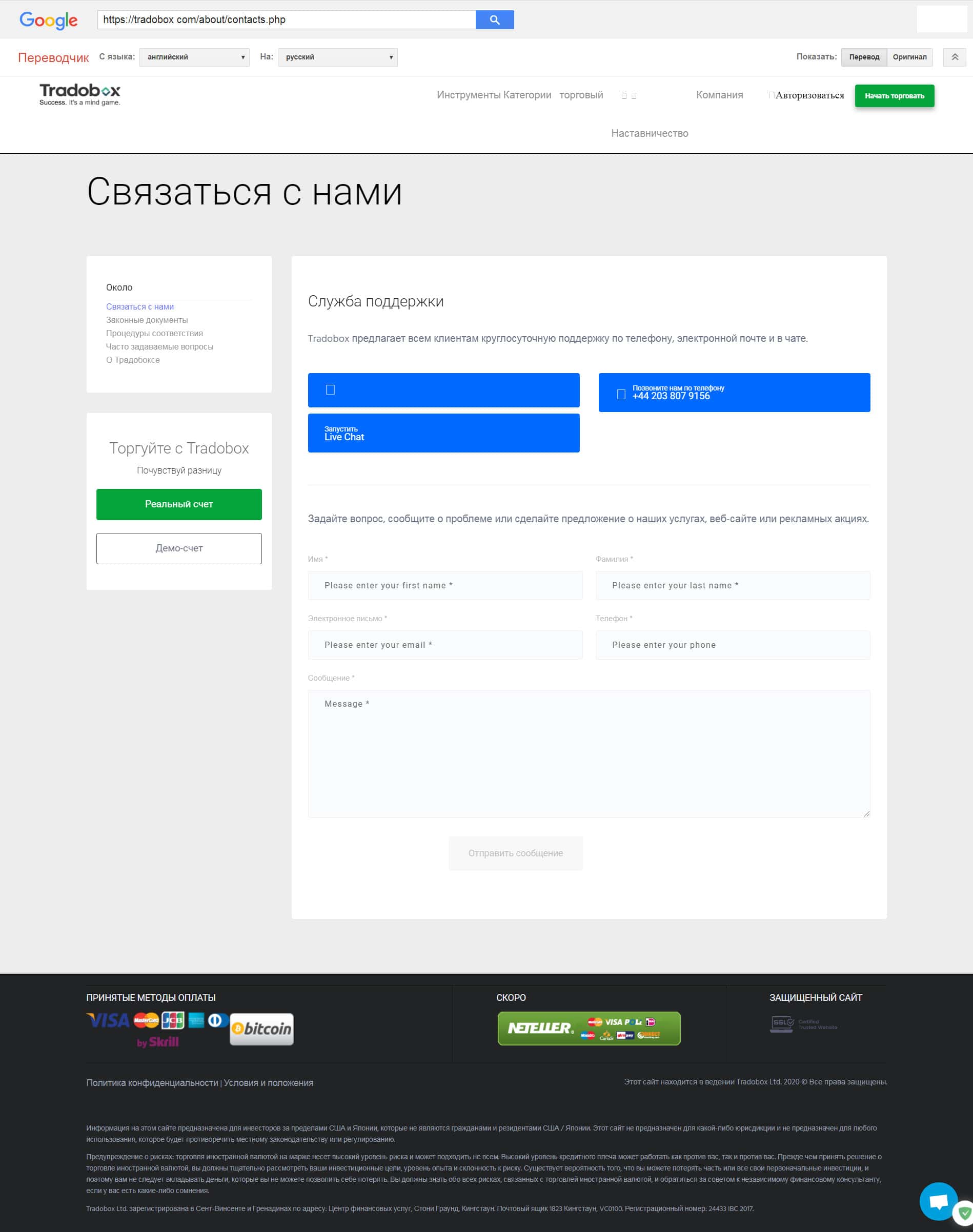Open Часто задаваемые вопросы sidebar link
The image size is (973, 1232).
159,346
